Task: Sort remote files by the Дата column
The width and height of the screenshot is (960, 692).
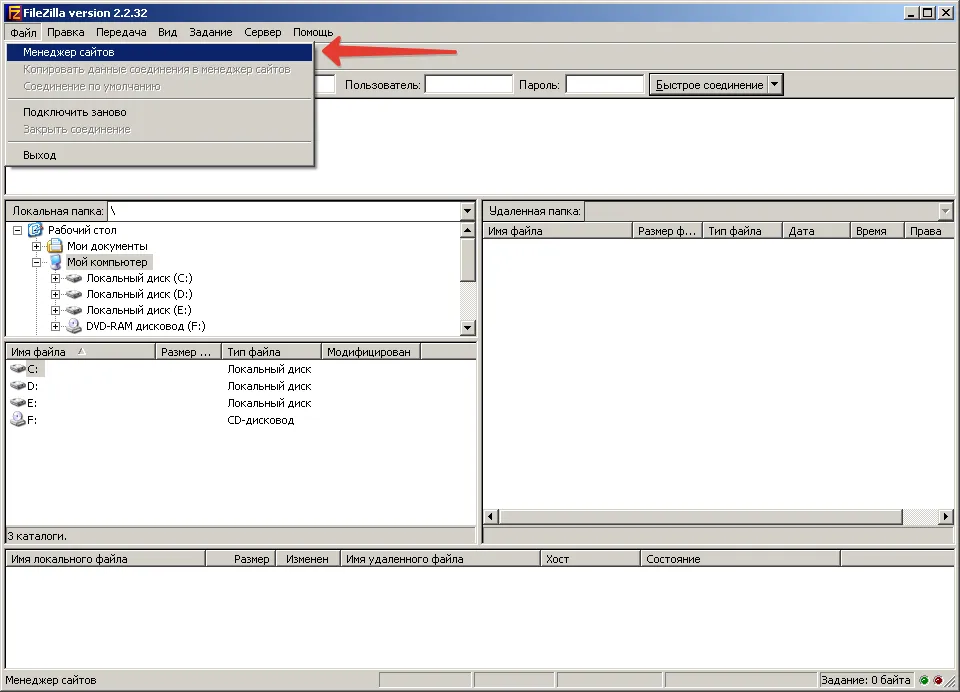Action: point(816,231)
